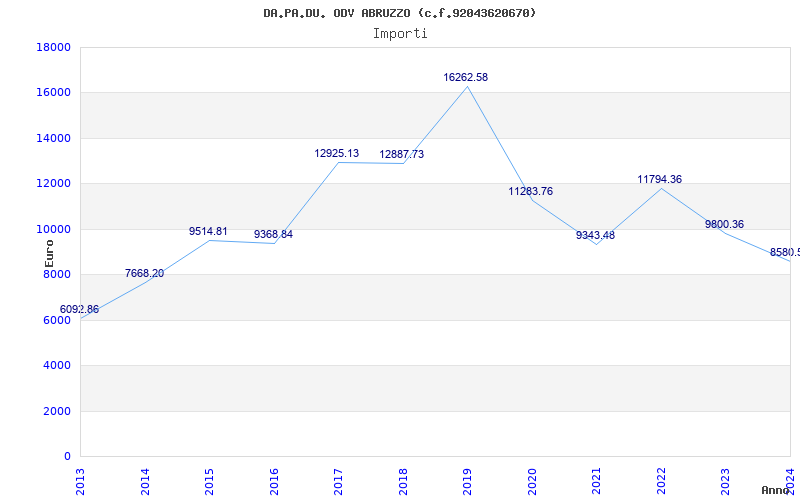The width and height of the screenshot is (800, 500).
Task: Click the 'Euro' y-axis label
Action: click(49, 254)
